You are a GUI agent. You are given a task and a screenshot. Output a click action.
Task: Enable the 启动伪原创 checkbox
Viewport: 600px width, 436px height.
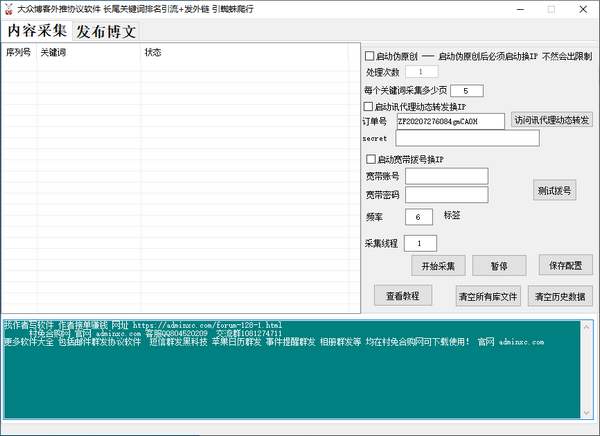(x=370, y=56)
